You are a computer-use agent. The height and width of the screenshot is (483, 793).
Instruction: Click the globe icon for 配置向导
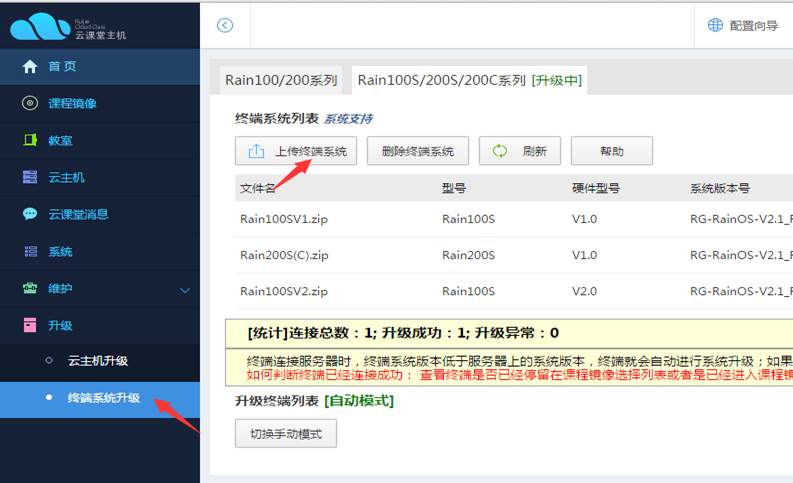click(x=715, y=25)
